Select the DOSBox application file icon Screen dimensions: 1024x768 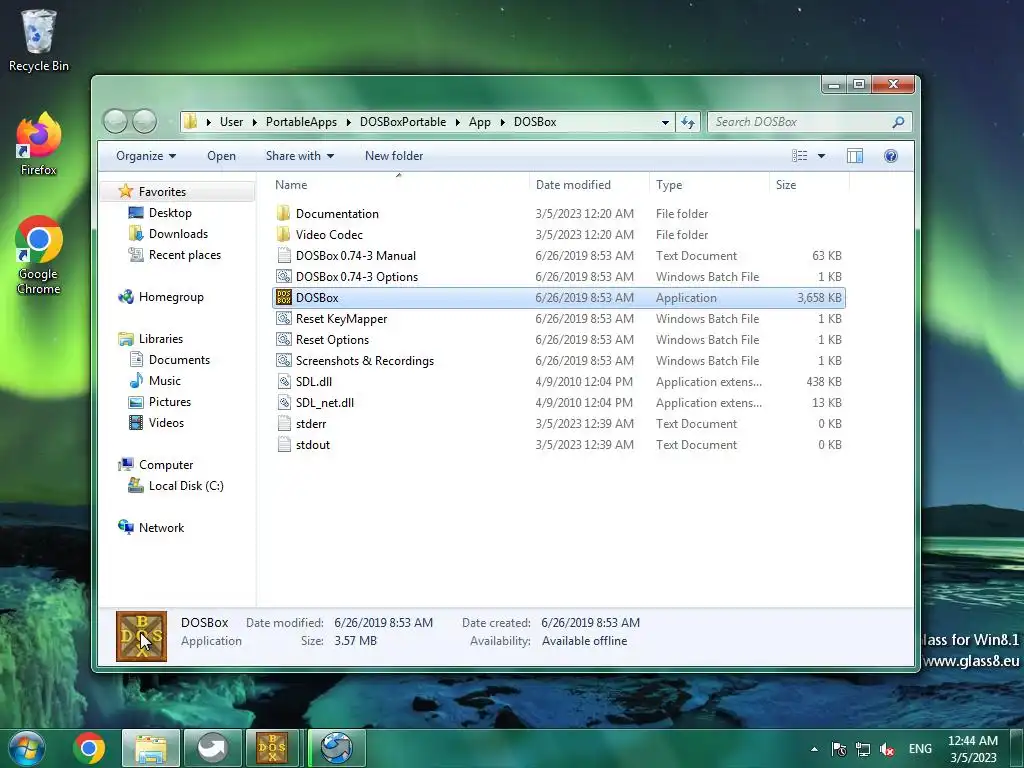283,298
